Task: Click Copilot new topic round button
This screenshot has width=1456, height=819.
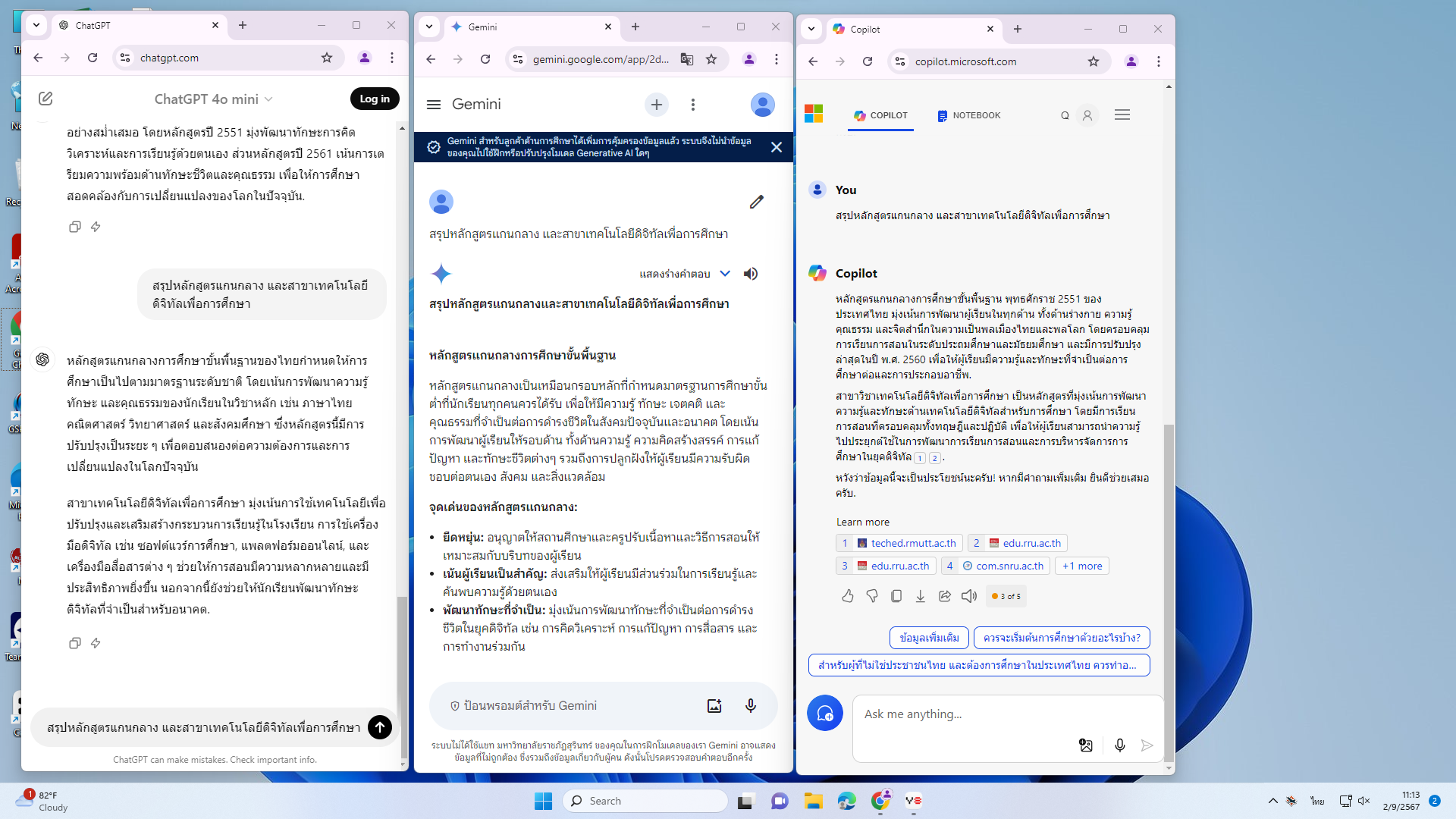Action: [824, 714]
